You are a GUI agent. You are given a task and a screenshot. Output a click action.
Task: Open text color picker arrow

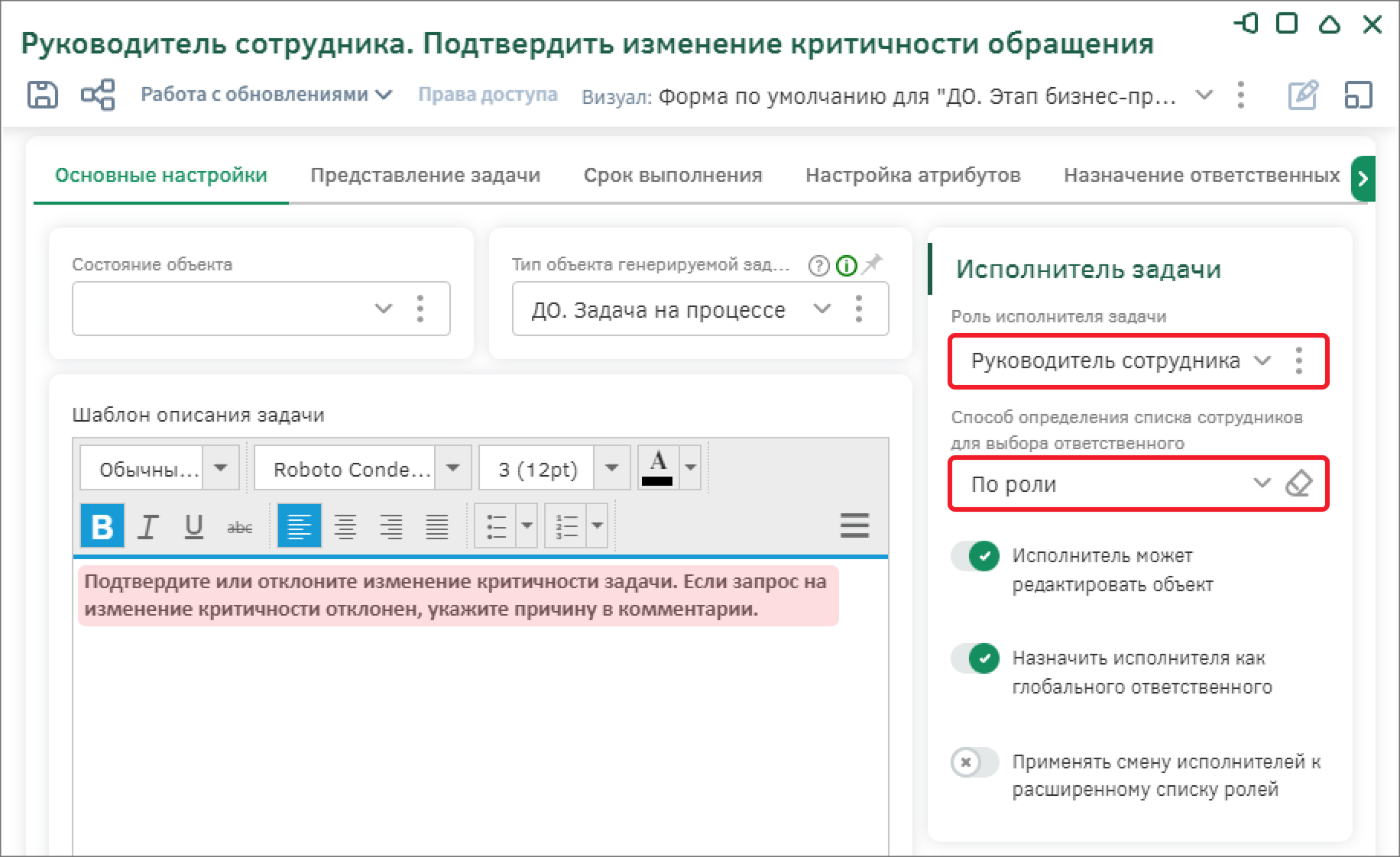tap(690, 467)
